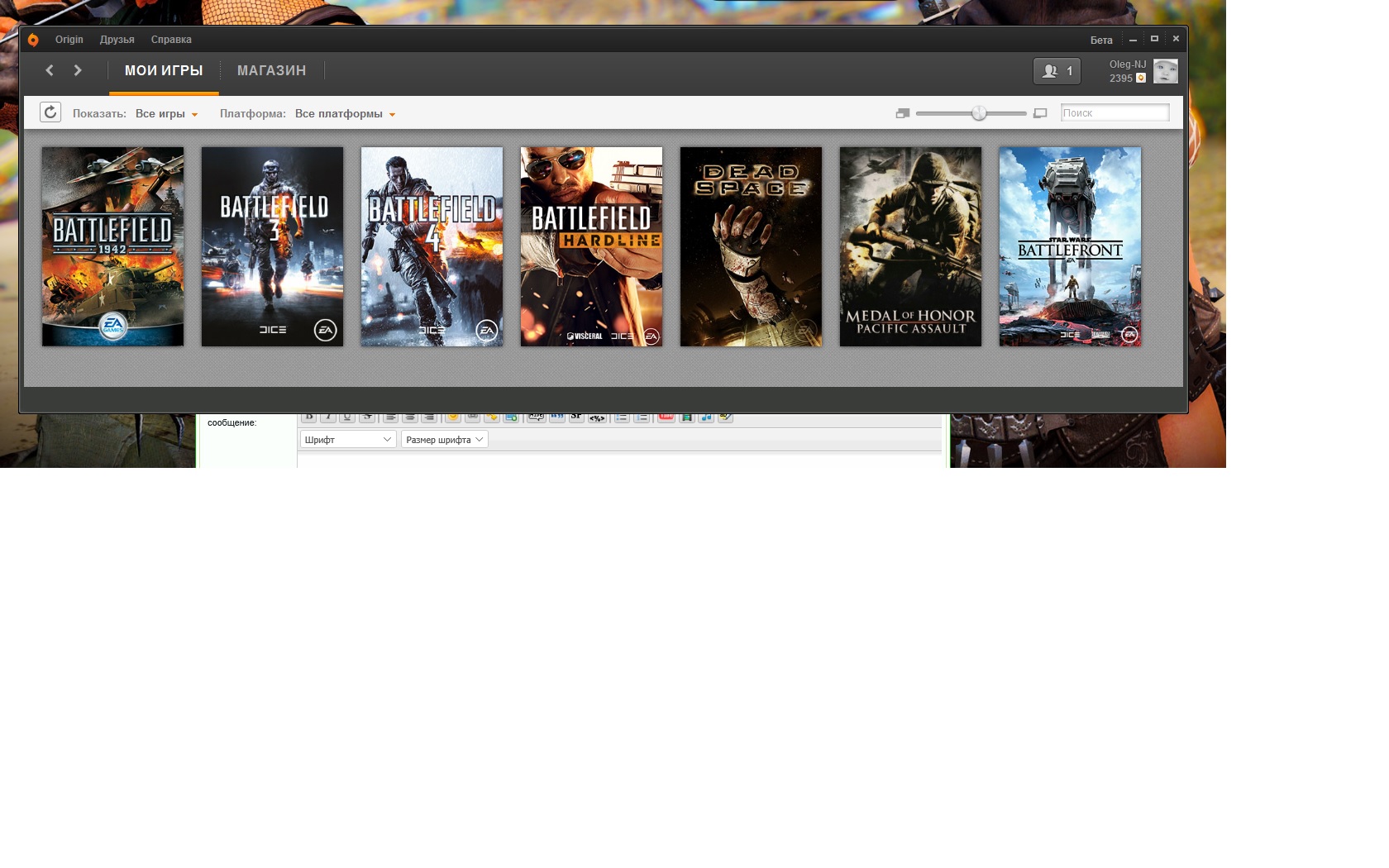Viewport: 1389px width, 868px height.
Task: Click the large tiles size icon
Action: click(x=1040, y=113)
